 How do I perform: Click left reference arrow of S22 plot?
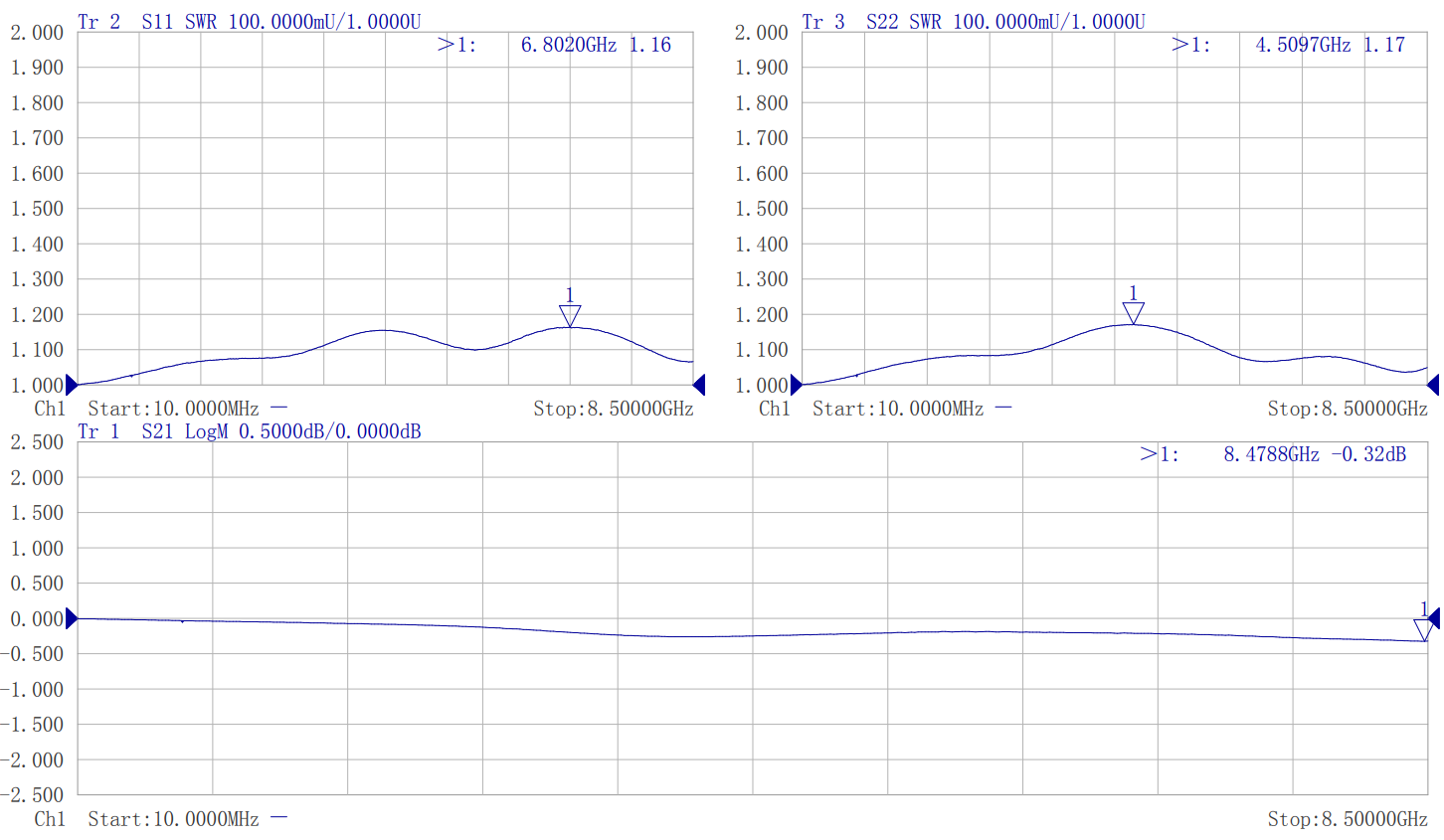pos(796,385)
